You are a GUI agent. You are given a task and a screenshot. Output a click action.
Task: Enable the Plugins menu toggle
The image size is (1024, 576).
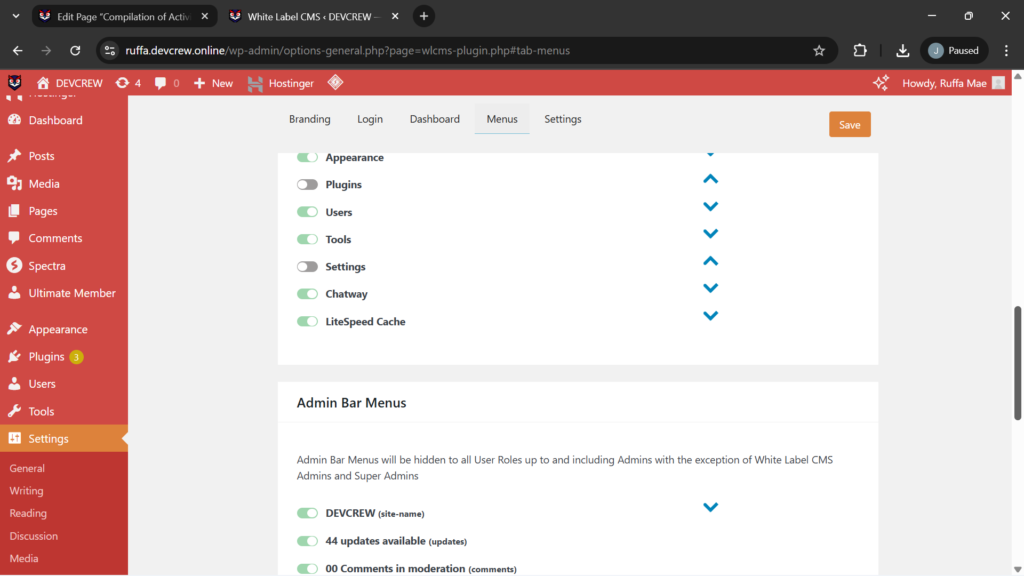pos(307,185)
